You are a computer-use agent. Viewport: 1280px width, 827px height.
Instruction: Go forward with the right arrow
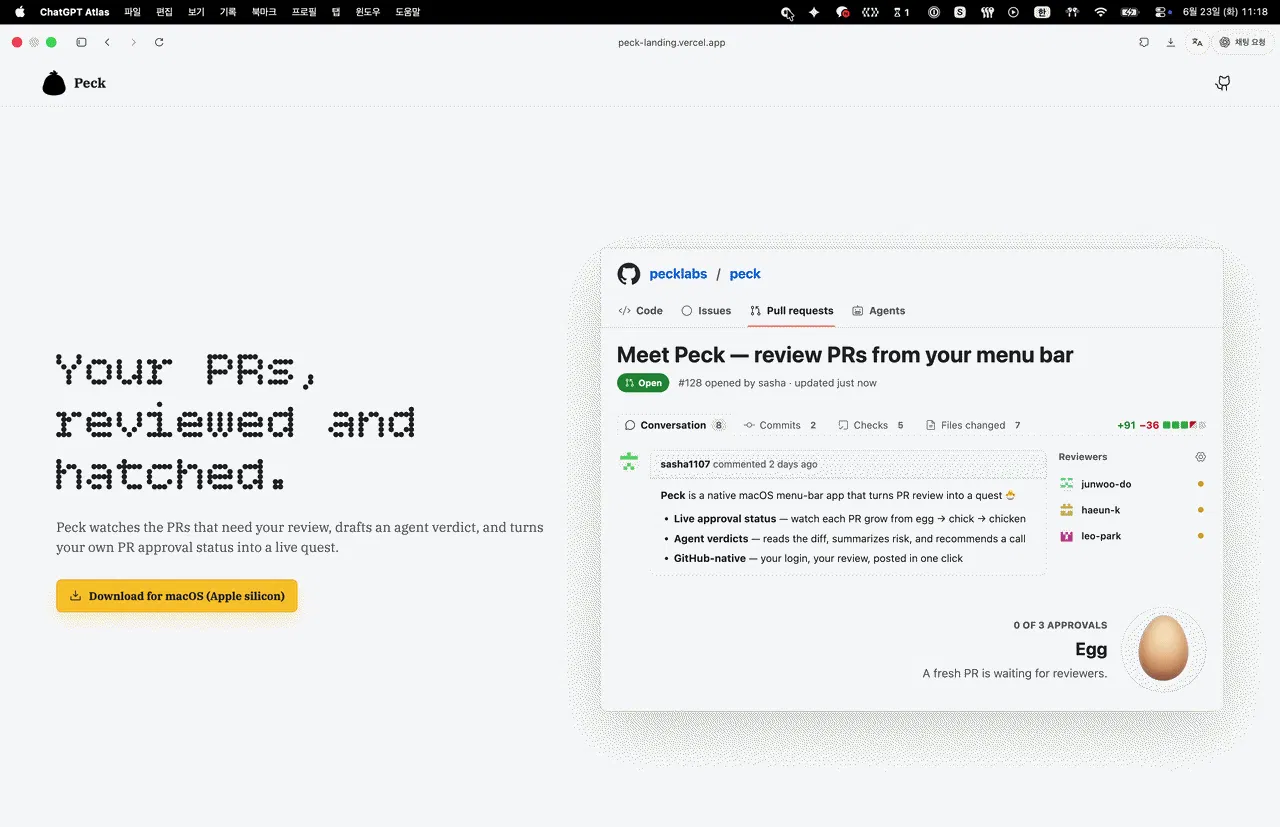pos(133,42)
